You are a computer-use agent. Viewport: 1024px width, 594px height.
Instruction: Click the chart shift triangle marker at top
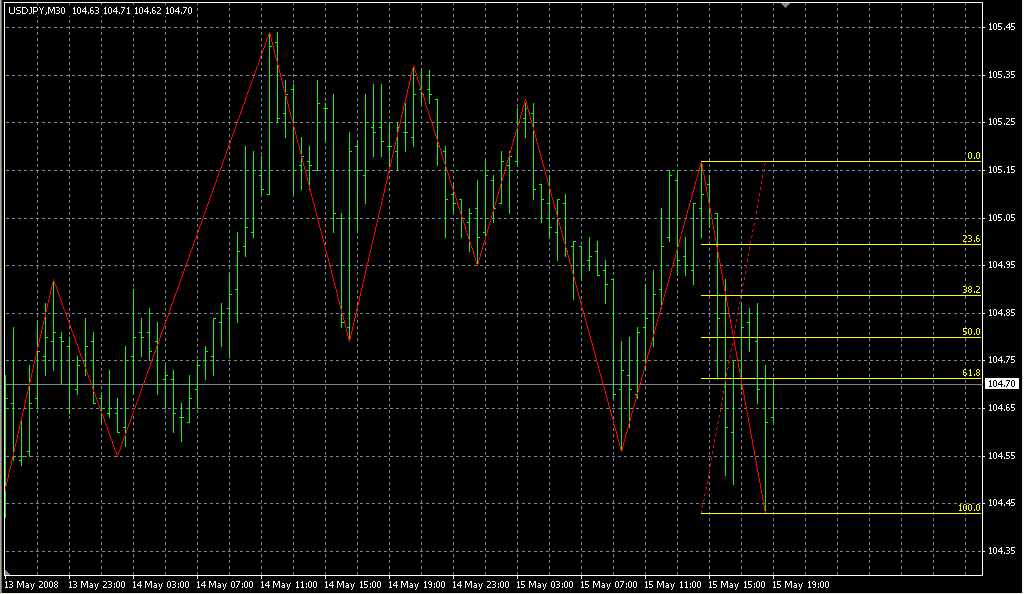[786, 6]
